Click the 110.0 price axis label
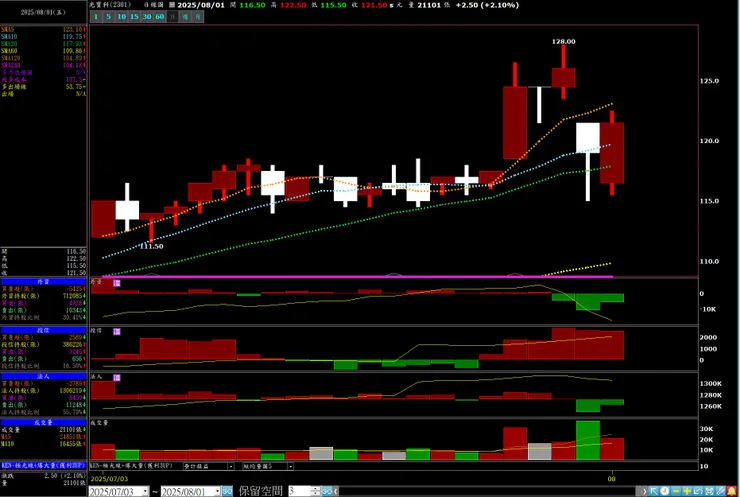The image size is (740, 497). tap(709, 261)
